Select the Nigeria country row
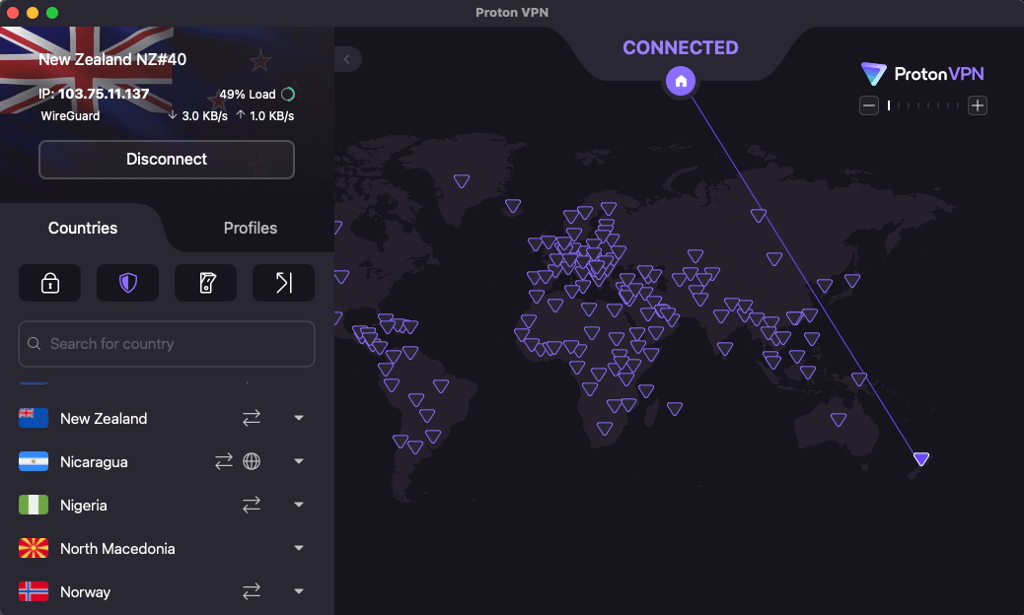The width and height of the screenshot is (1024, 615). coord(167,505)
